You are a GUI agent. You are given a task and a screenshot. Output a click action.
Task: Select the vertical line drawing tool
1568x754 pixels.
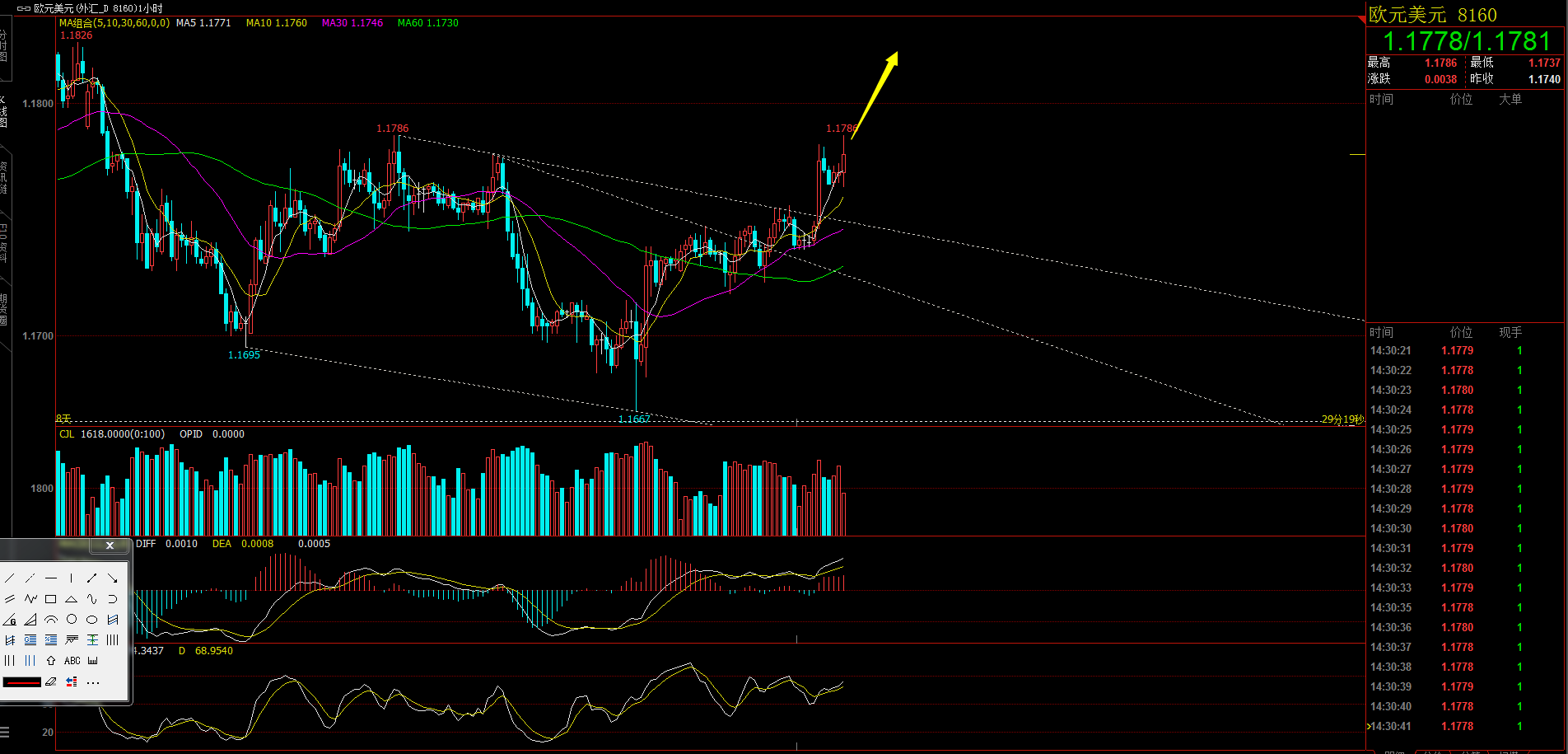tap(72, 578)
